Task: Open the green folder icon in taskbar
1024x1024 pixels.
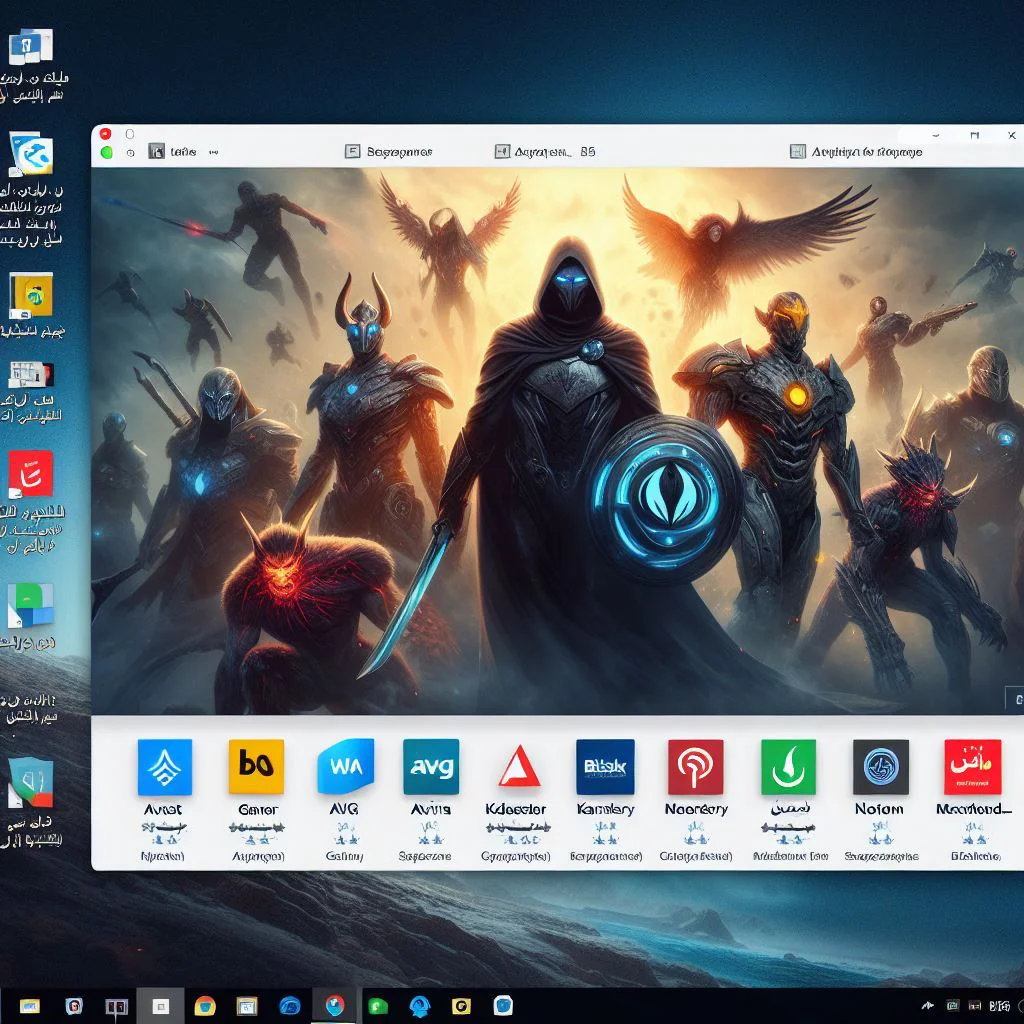Action: [378, 1006]
